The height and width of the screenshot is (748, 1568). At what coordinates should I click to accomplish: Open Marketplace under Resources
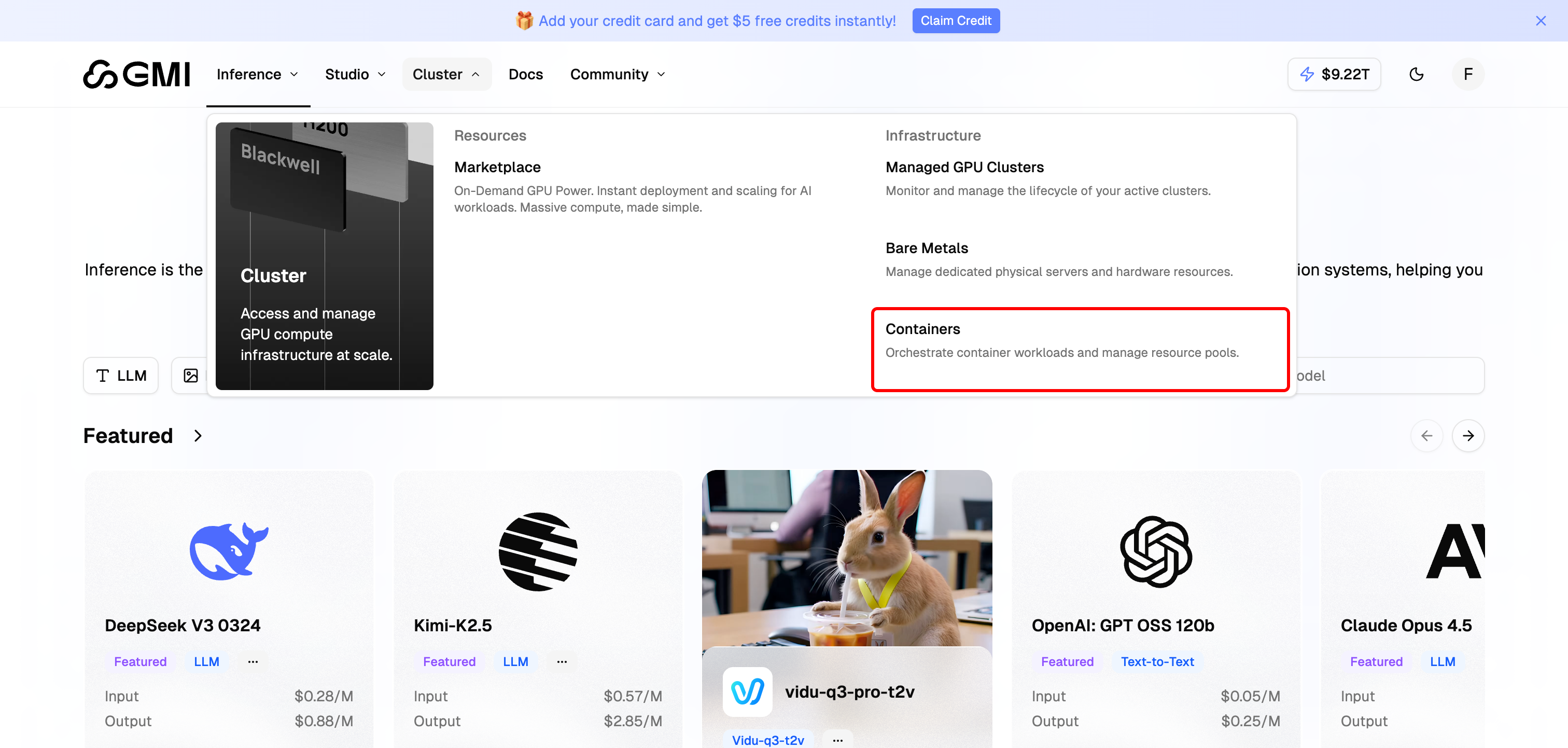point(497,167)
